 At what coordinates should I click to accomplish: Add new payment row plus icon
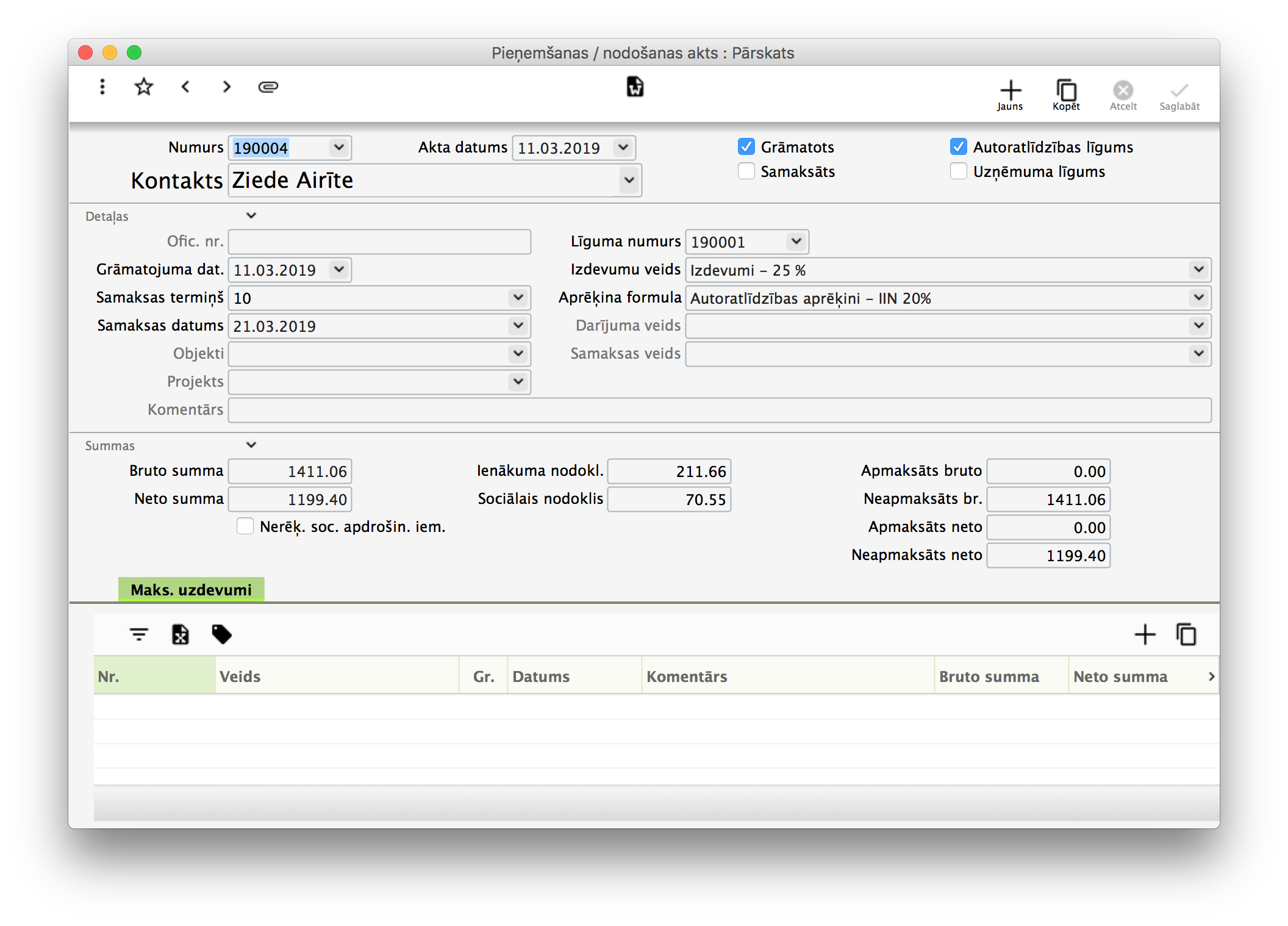[x=1145, y=634]
